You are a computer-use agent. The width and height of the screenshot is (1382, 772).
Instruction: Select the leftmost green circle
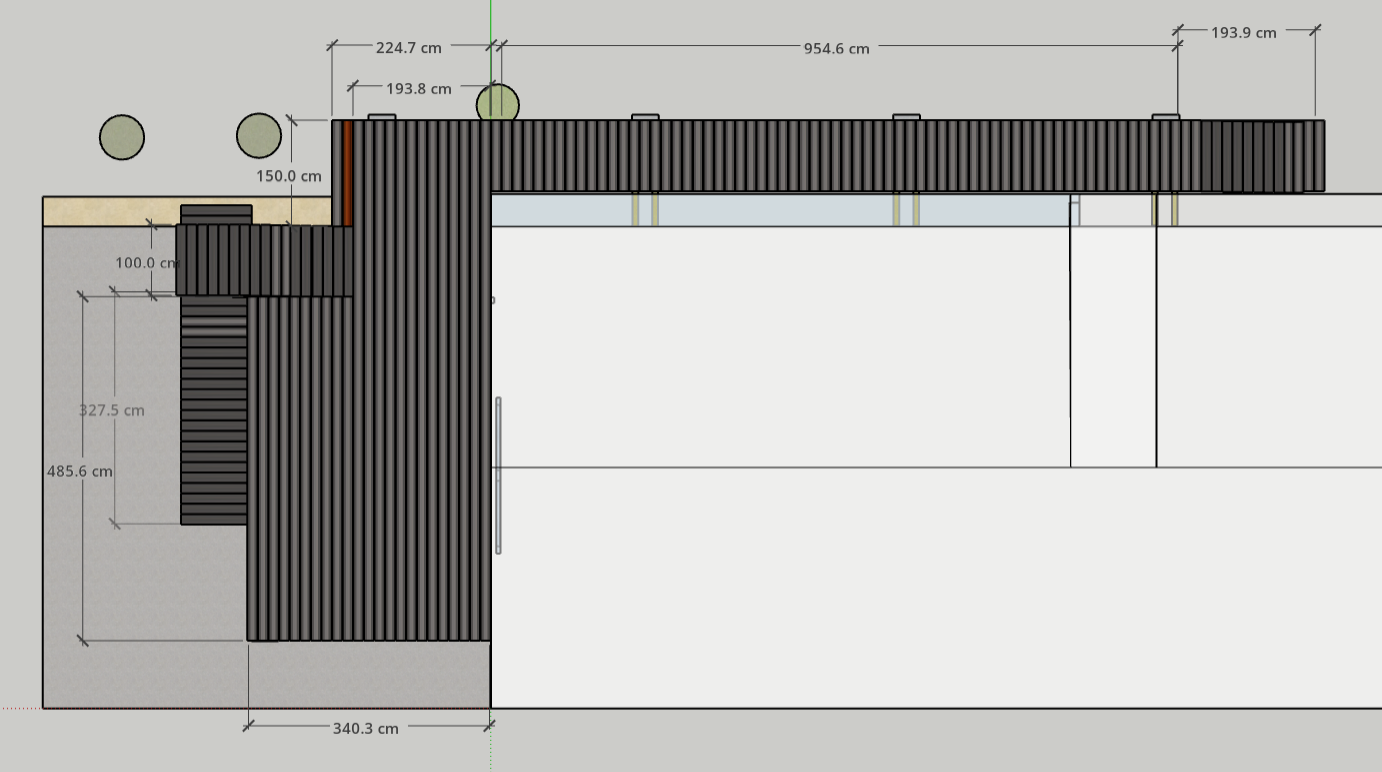[x=122, y=137]
